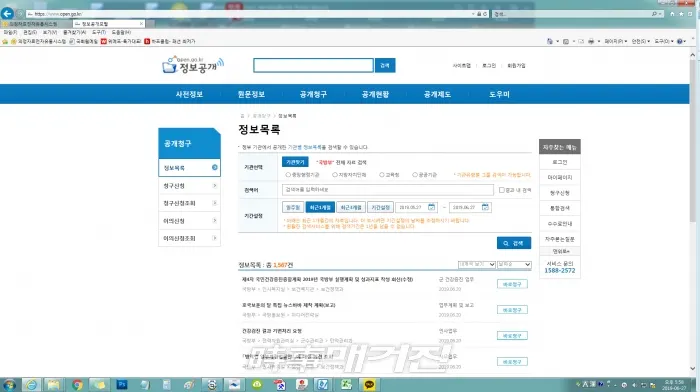
Task: Click the page scrollbar down arrow
Action: [x=692, y=368]
